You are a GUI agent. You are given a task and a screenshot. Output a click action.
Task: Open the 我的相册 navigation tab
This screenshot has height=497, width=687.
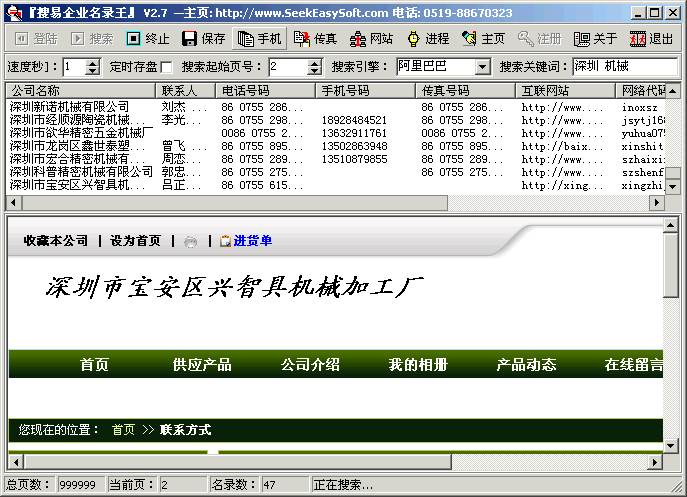(x=418, y=365)
